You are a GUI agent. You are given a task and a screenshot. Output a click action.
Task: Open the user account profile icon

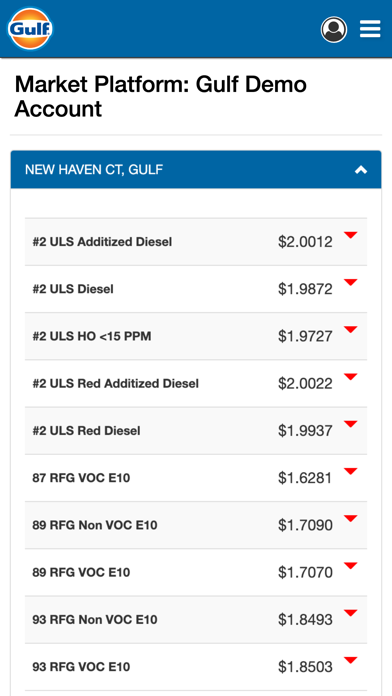click(334, 29)
